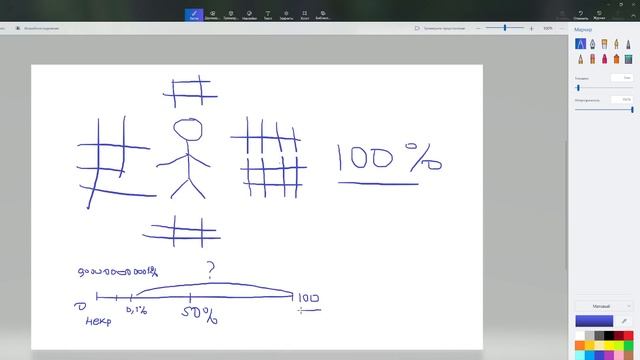Click the Redo button in top bar
640x360 pixels.
(618, 15)
